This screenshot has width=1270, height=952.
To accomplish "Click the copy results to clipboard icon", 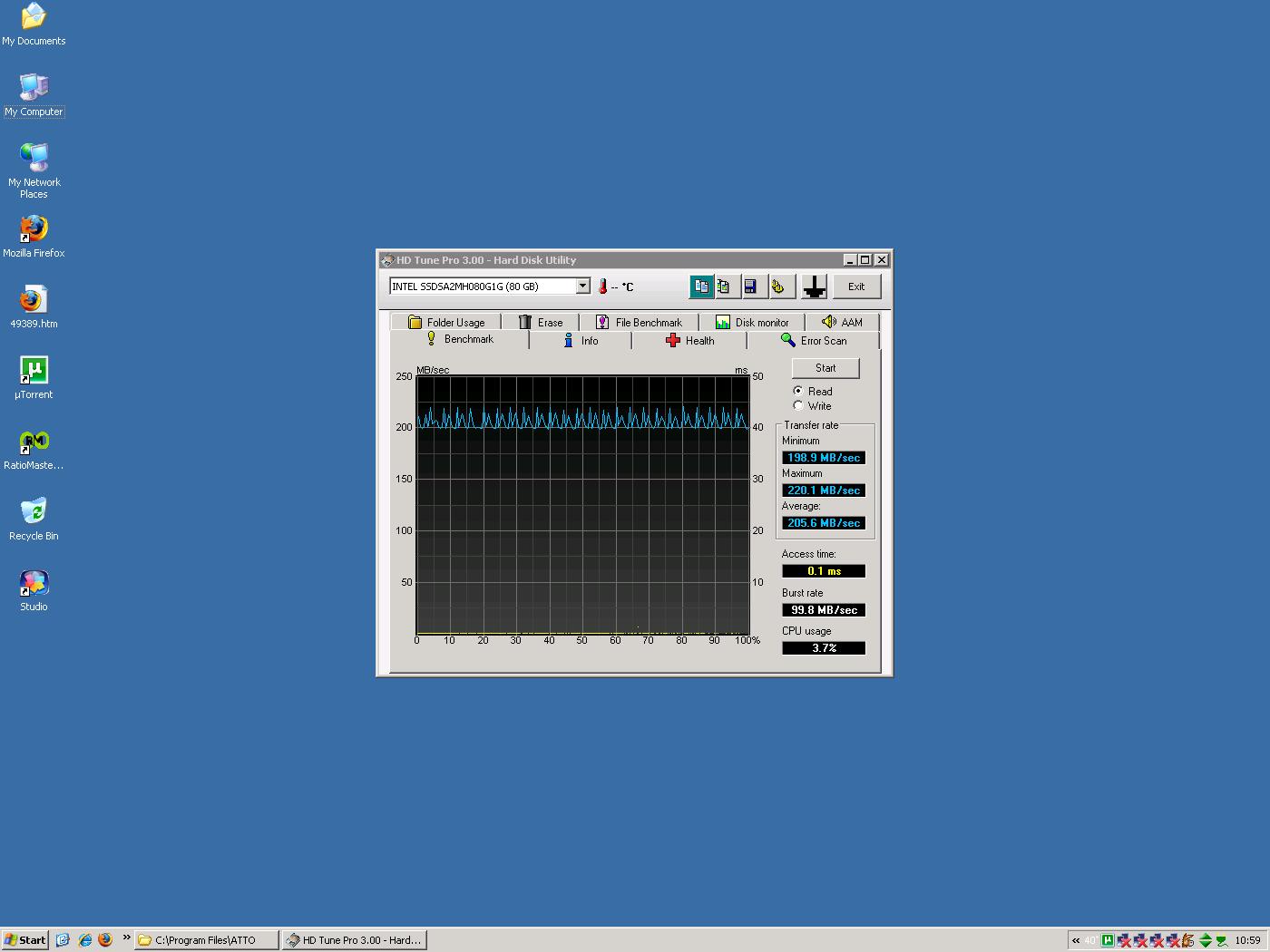I will click(701, 287).
